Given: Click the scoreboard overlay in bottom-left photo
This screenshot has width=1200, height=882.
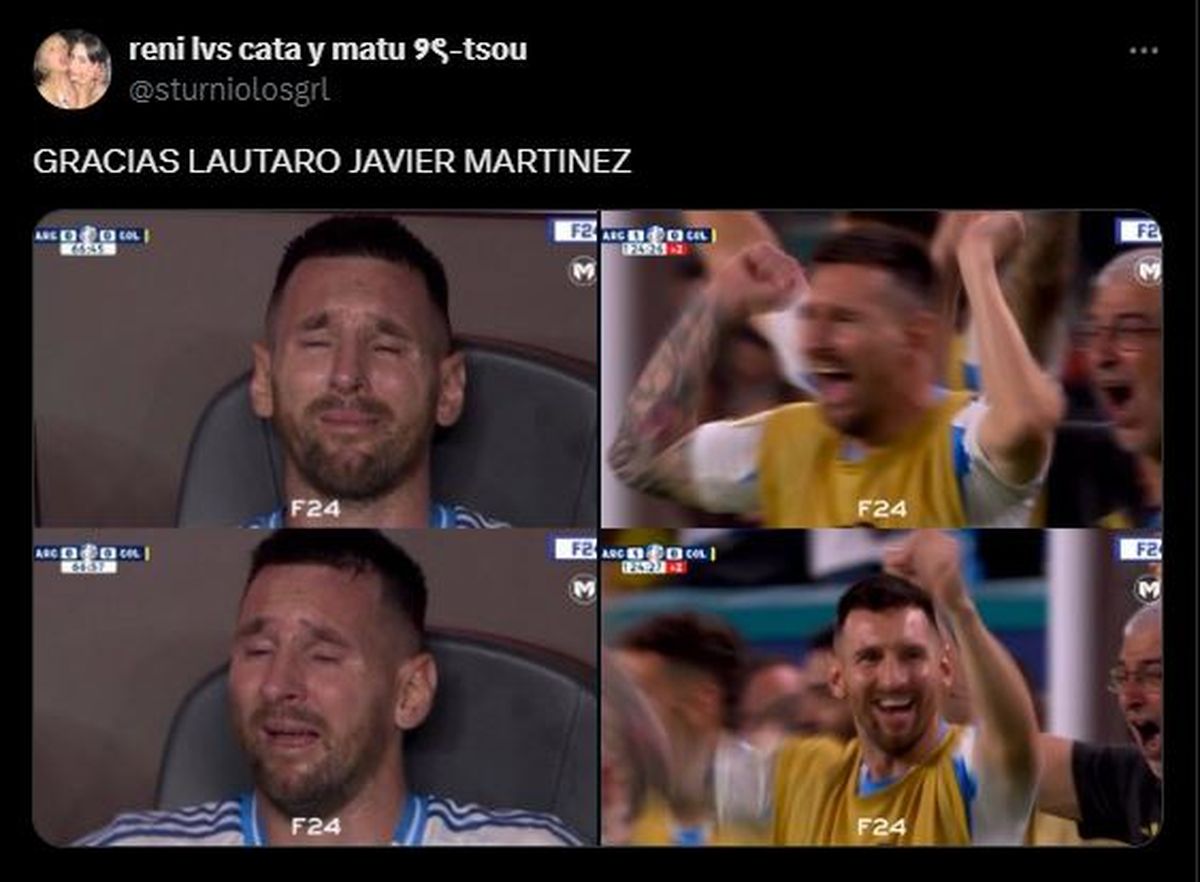Looking at the screenshot, I should tap(90, 558).
